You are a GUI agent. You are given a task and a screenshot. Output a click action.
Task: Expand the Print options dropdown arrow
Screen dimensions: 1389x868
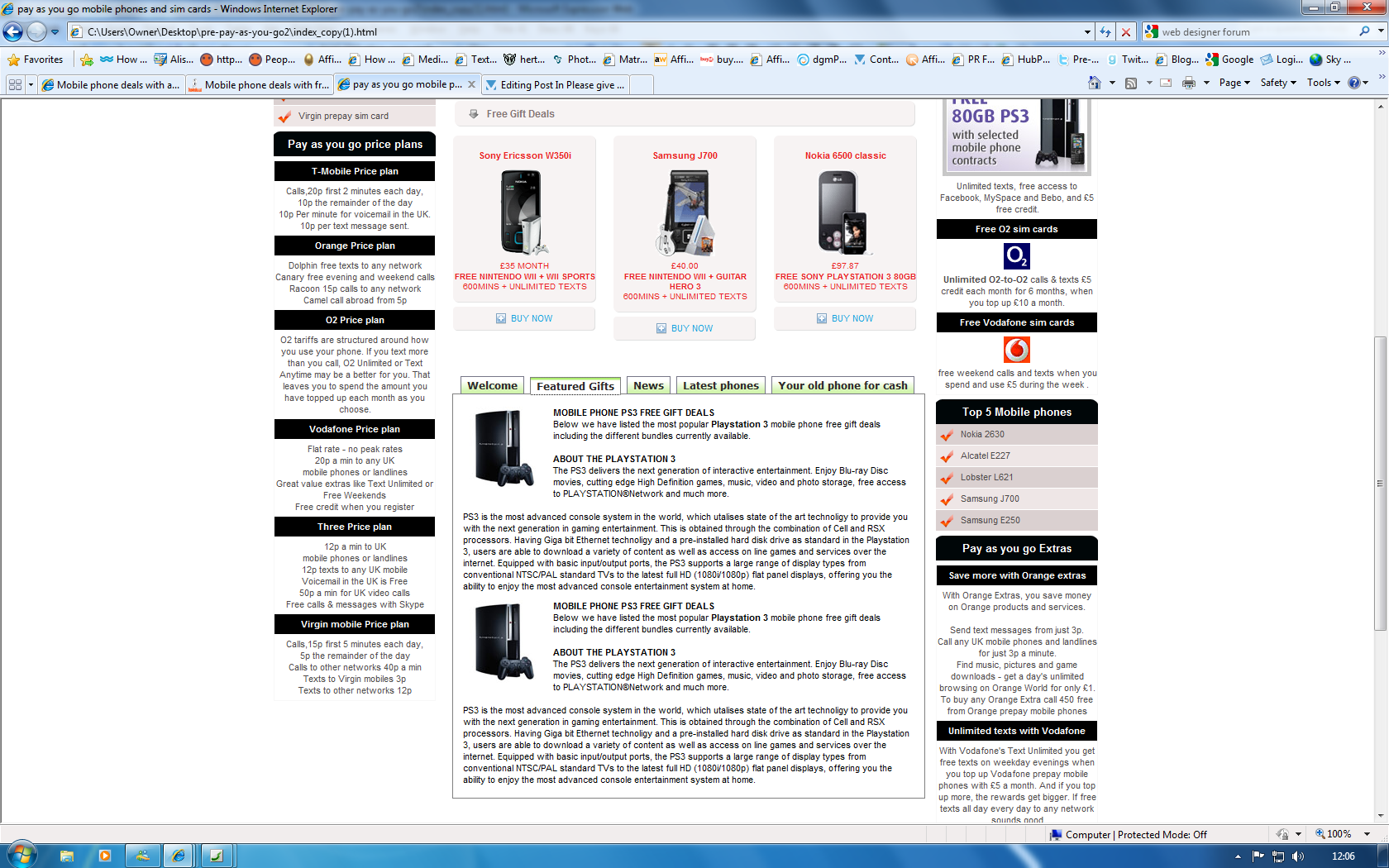[x=1206, y=83]
